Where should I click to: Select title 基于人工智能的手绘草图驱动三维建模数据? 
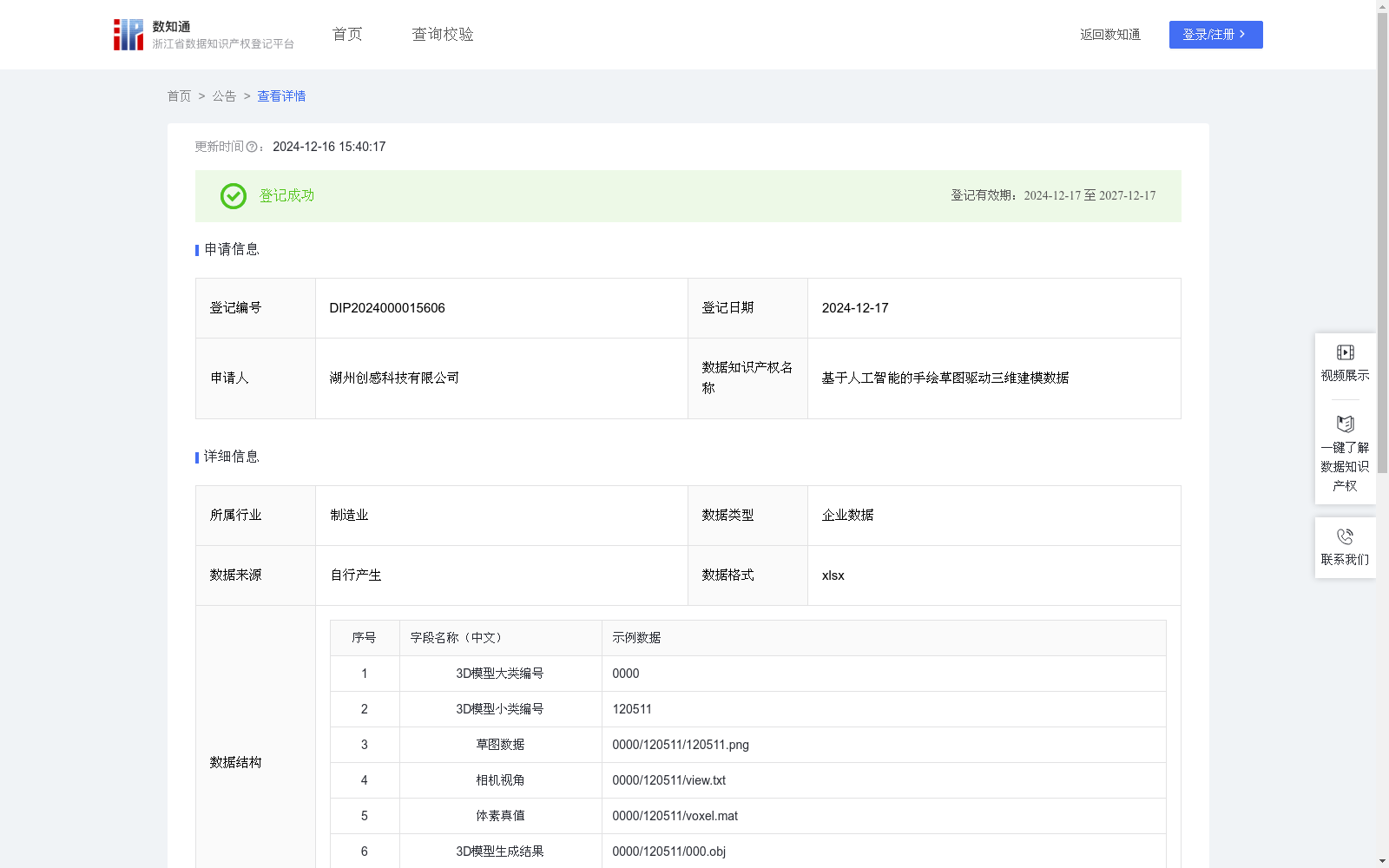pyautogui.click(x=945, y=378)
